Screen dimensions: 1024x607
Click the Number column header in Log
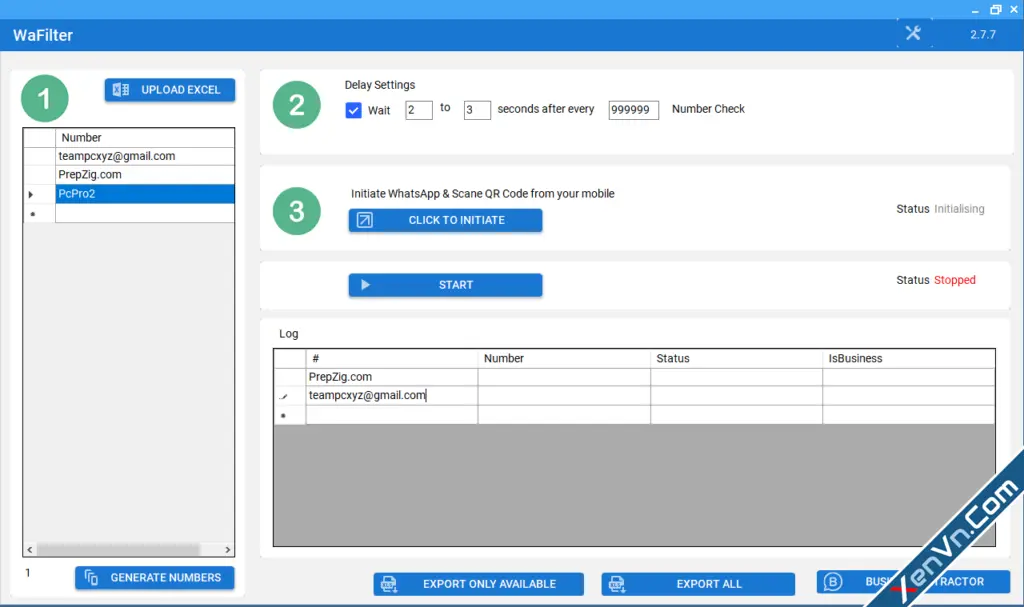tap(564, 359)
